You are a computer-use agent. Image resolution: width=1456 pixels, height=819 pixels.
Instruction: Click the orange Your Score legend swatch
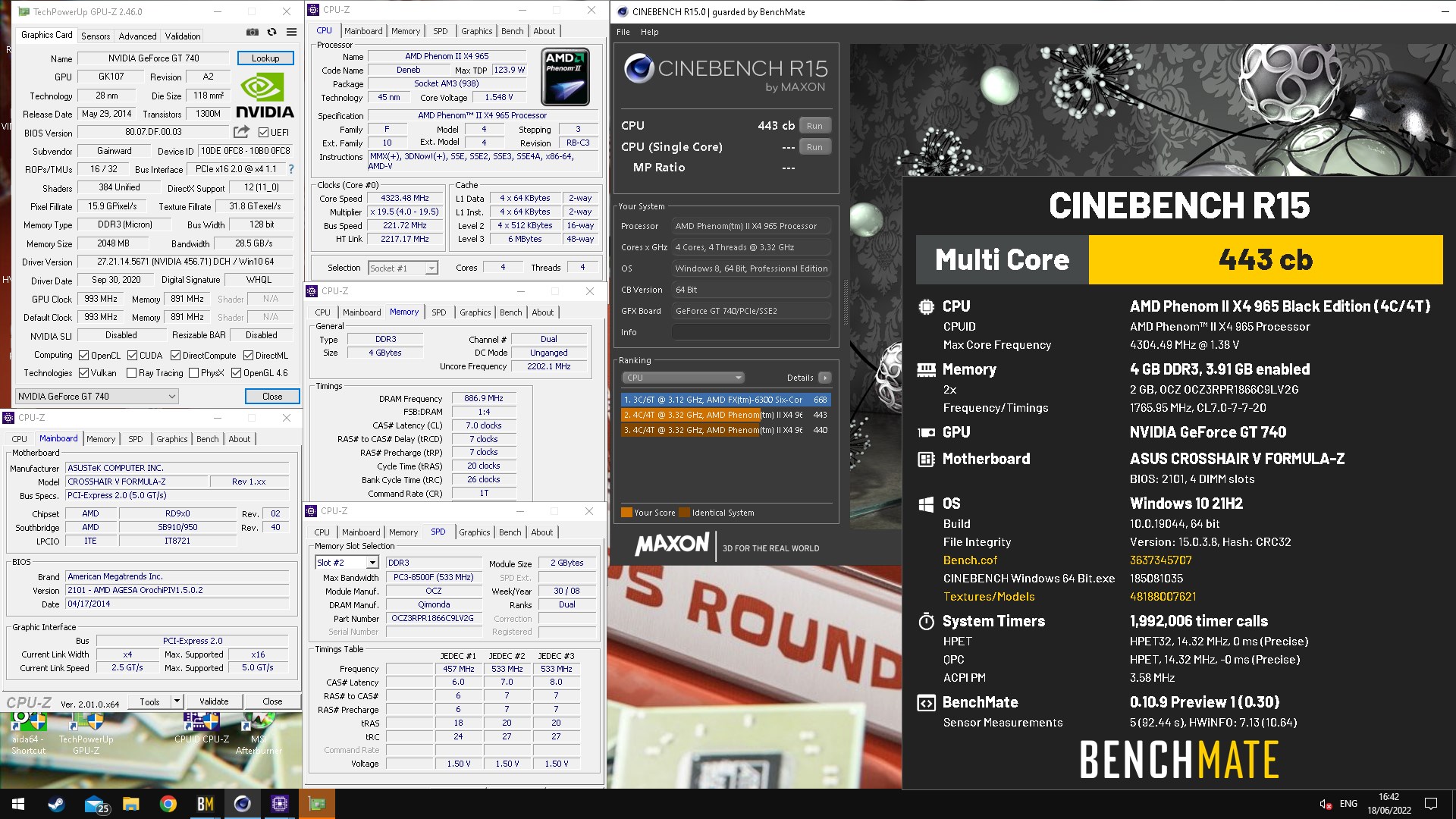626,513
